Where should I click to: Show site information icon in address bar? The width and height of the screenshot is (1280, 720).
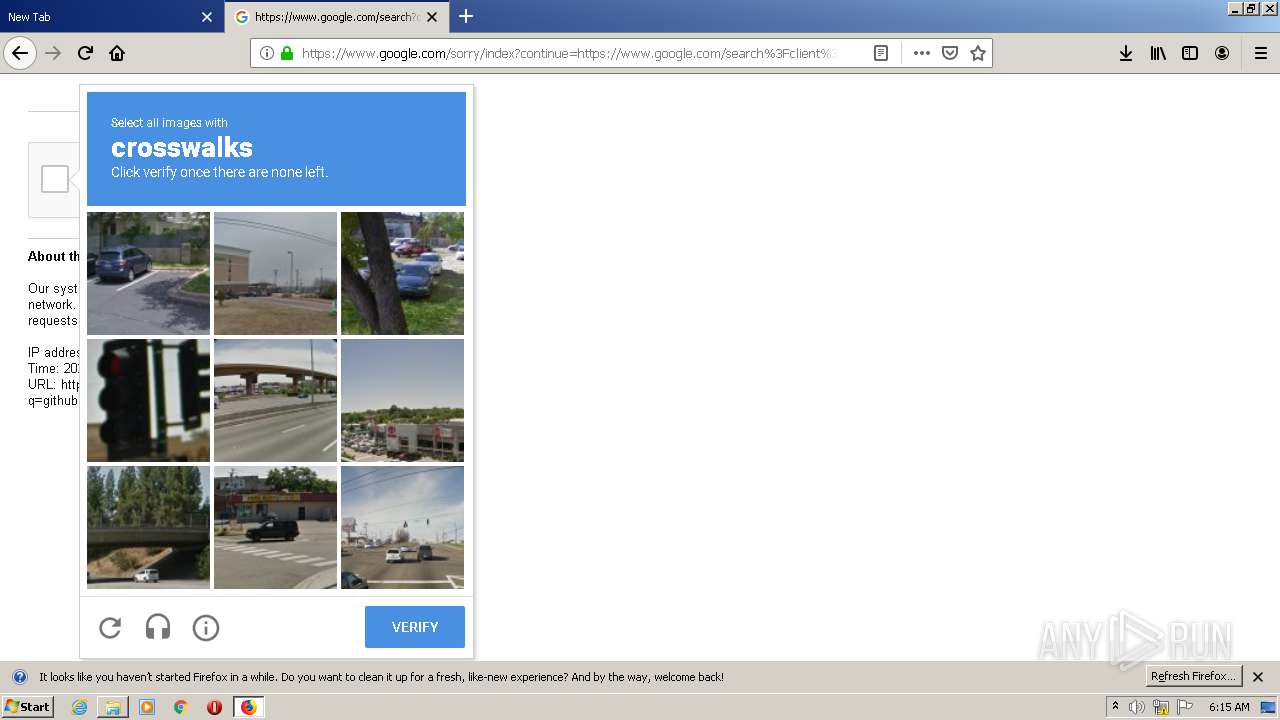click(x=267, y=53)
